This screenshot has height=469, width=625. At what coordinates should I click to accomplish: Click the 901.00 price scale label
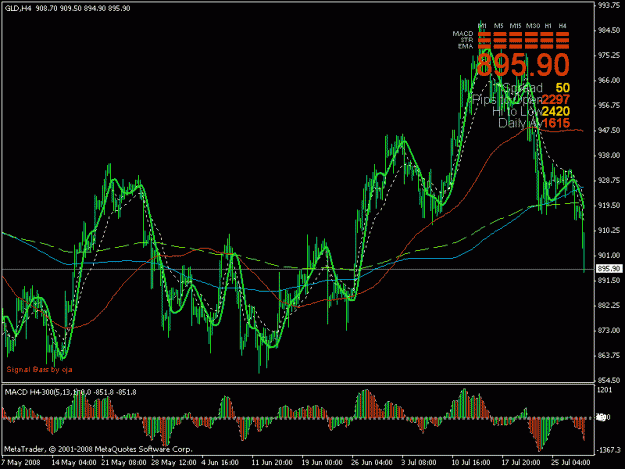click(609, 255)
